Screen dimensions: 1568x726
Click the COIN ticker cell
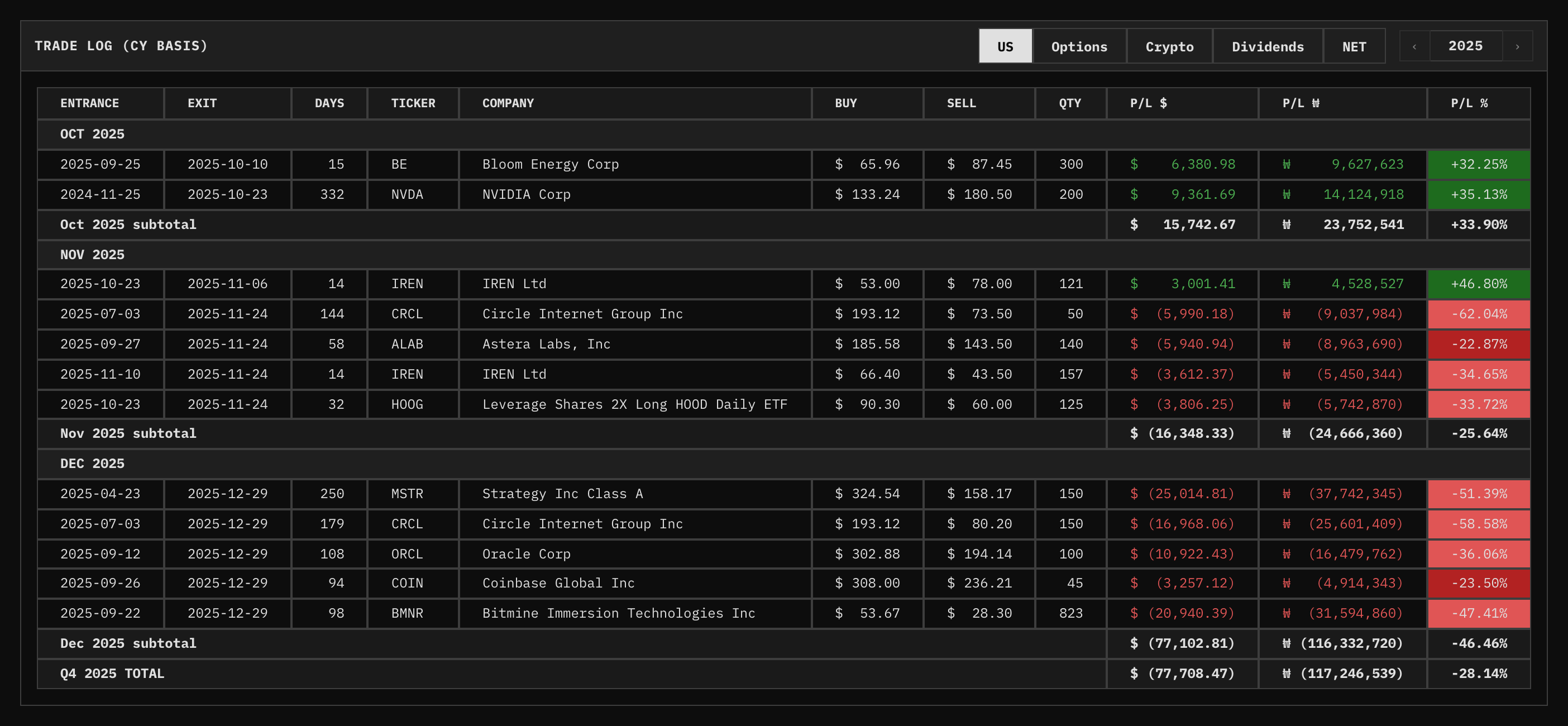[413, 584]
